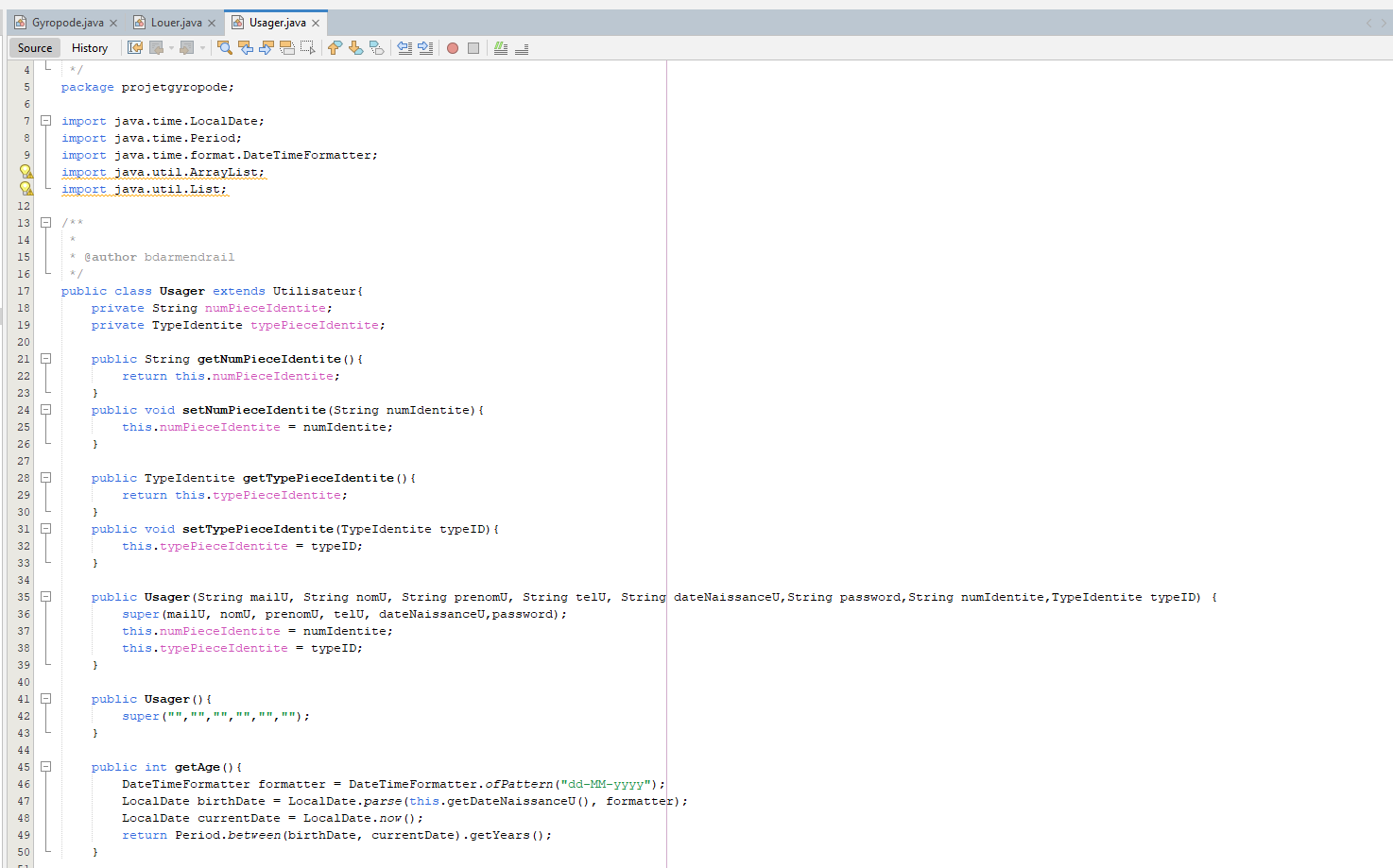Viewport: 1393px width, 868px height.
Task: Collapse Usager constructor fold at line 35
Action: pos(45,597)
